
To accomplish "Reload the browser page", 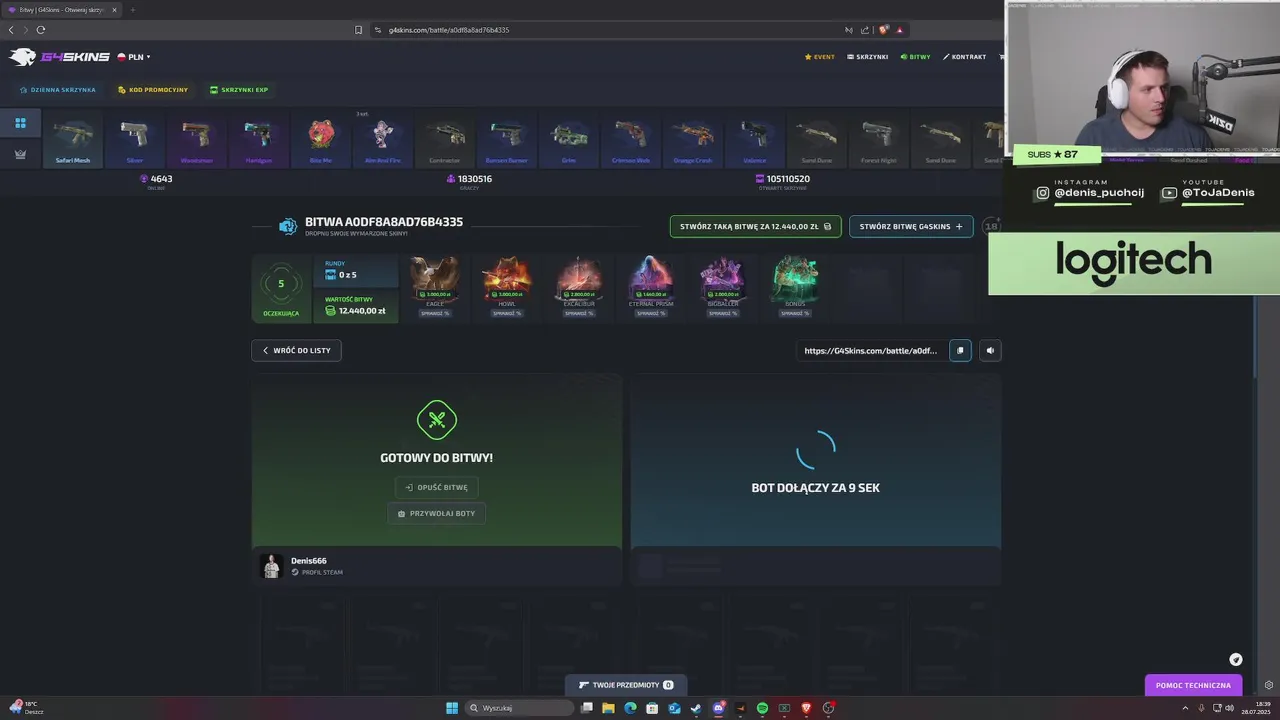I will tap(41, 30).
